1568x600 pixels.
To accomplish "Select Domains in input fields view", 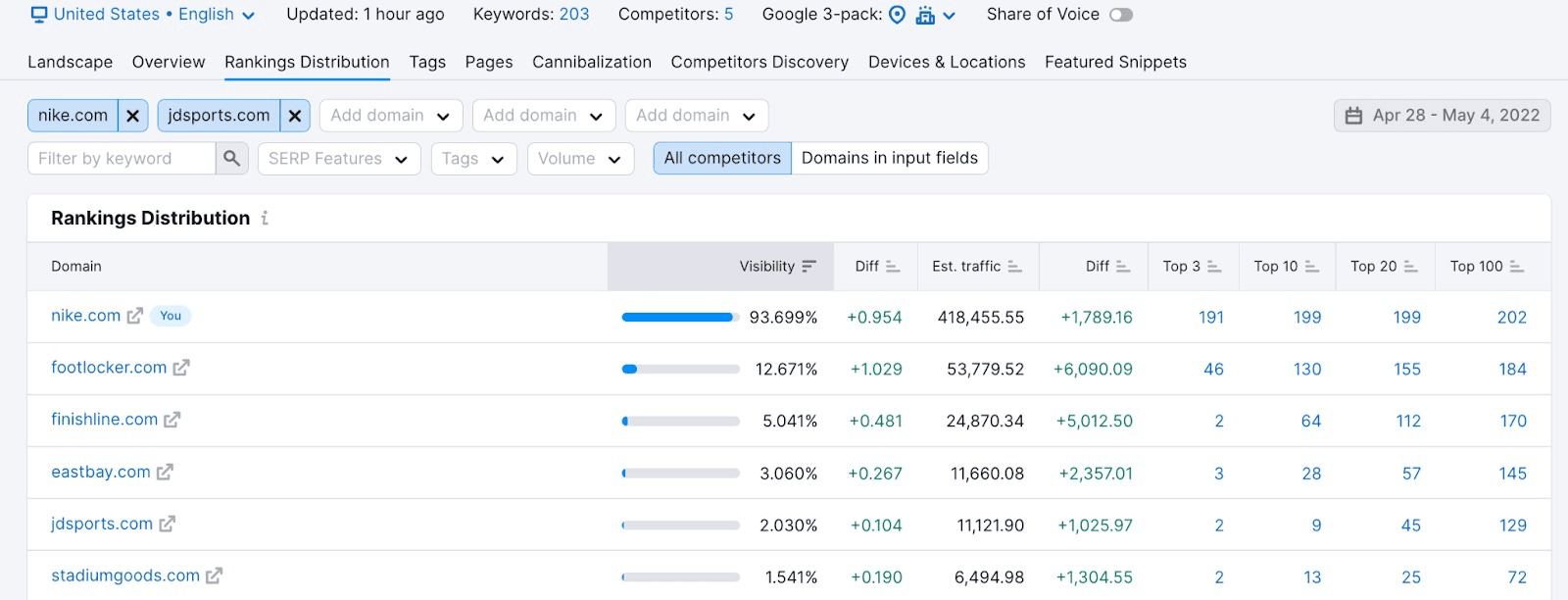I will pos(890,158).
